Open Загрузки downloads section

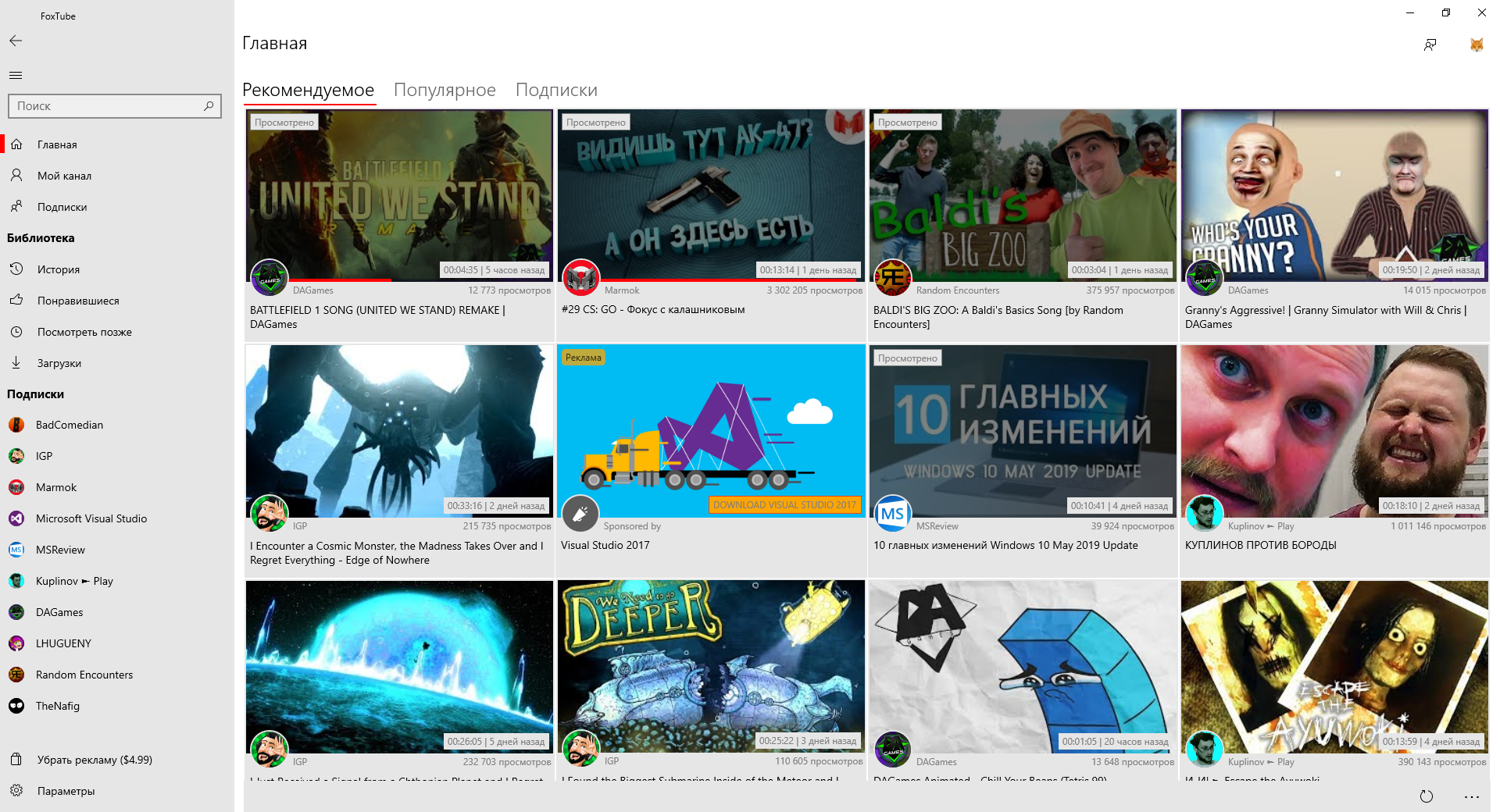point(59,363)
